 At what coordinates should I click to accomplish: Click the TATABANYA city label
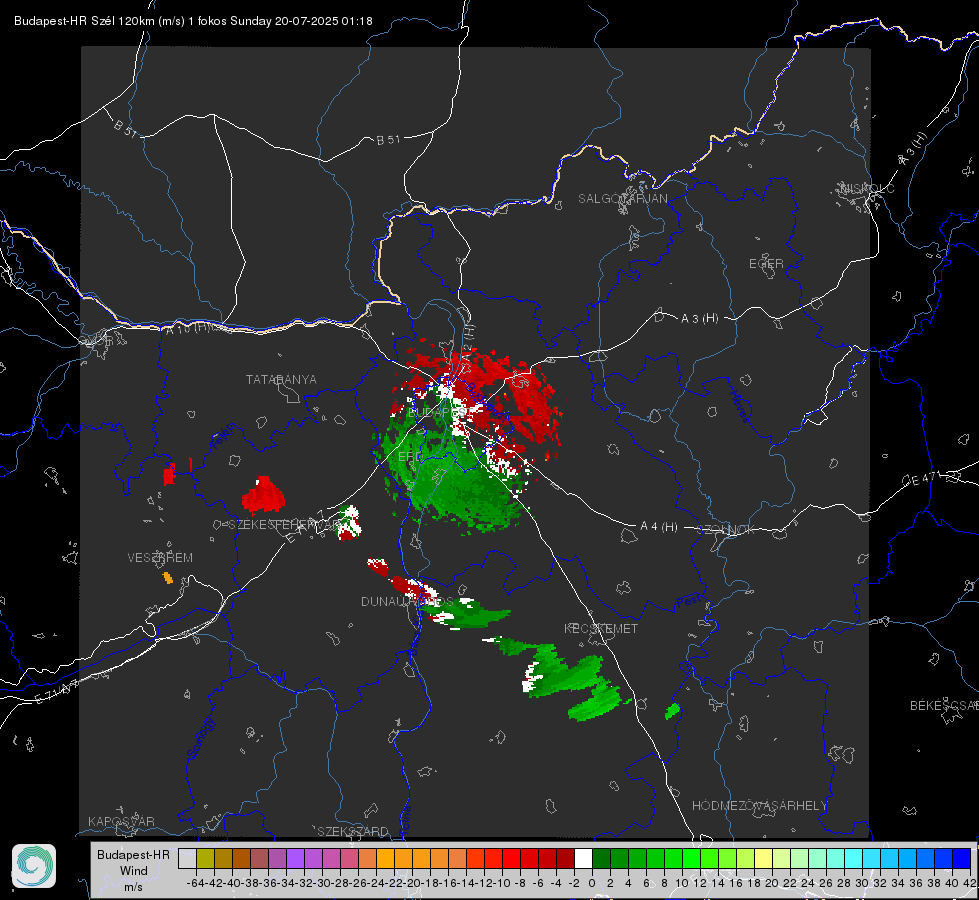tap(281, 379)
